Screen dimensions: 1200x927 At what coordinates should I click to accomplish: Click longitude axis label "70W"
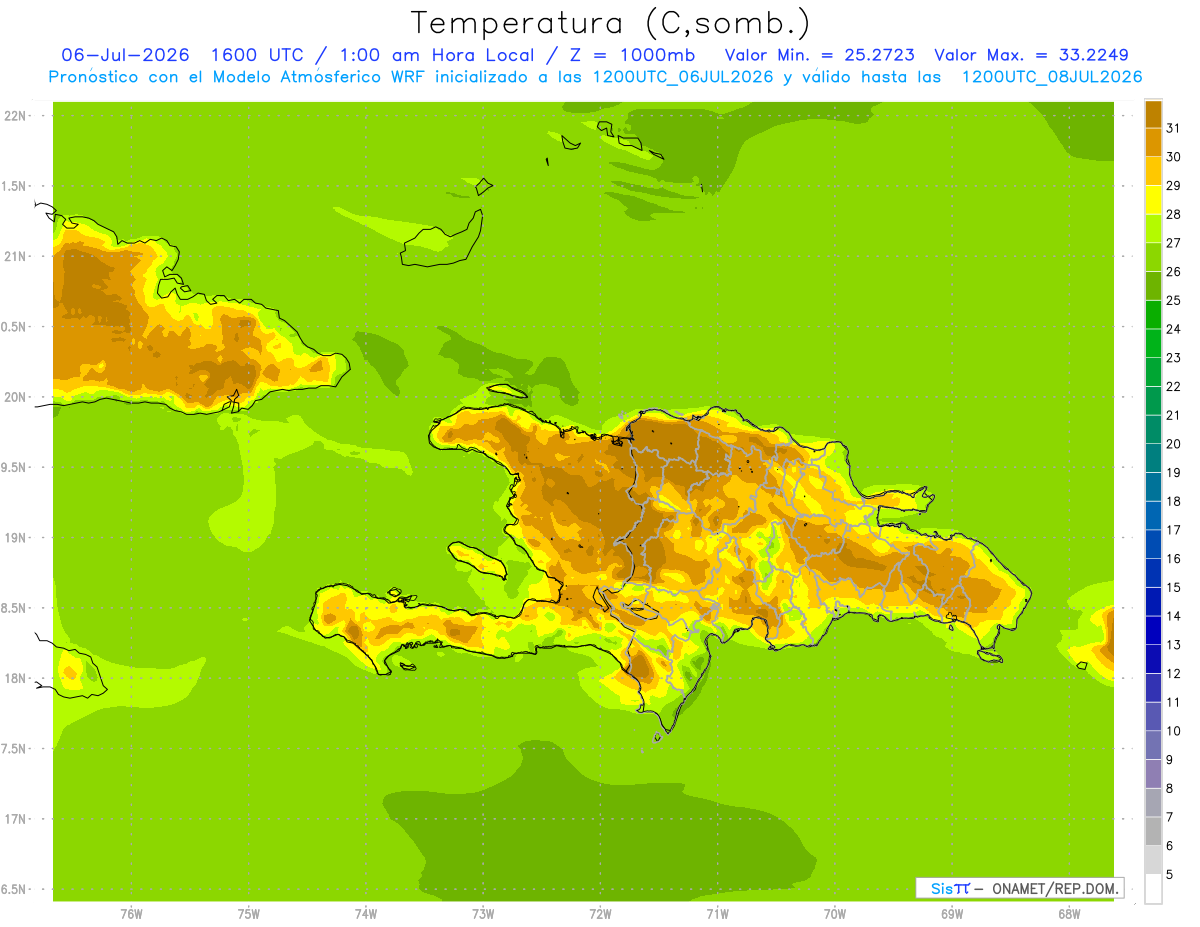835,914
